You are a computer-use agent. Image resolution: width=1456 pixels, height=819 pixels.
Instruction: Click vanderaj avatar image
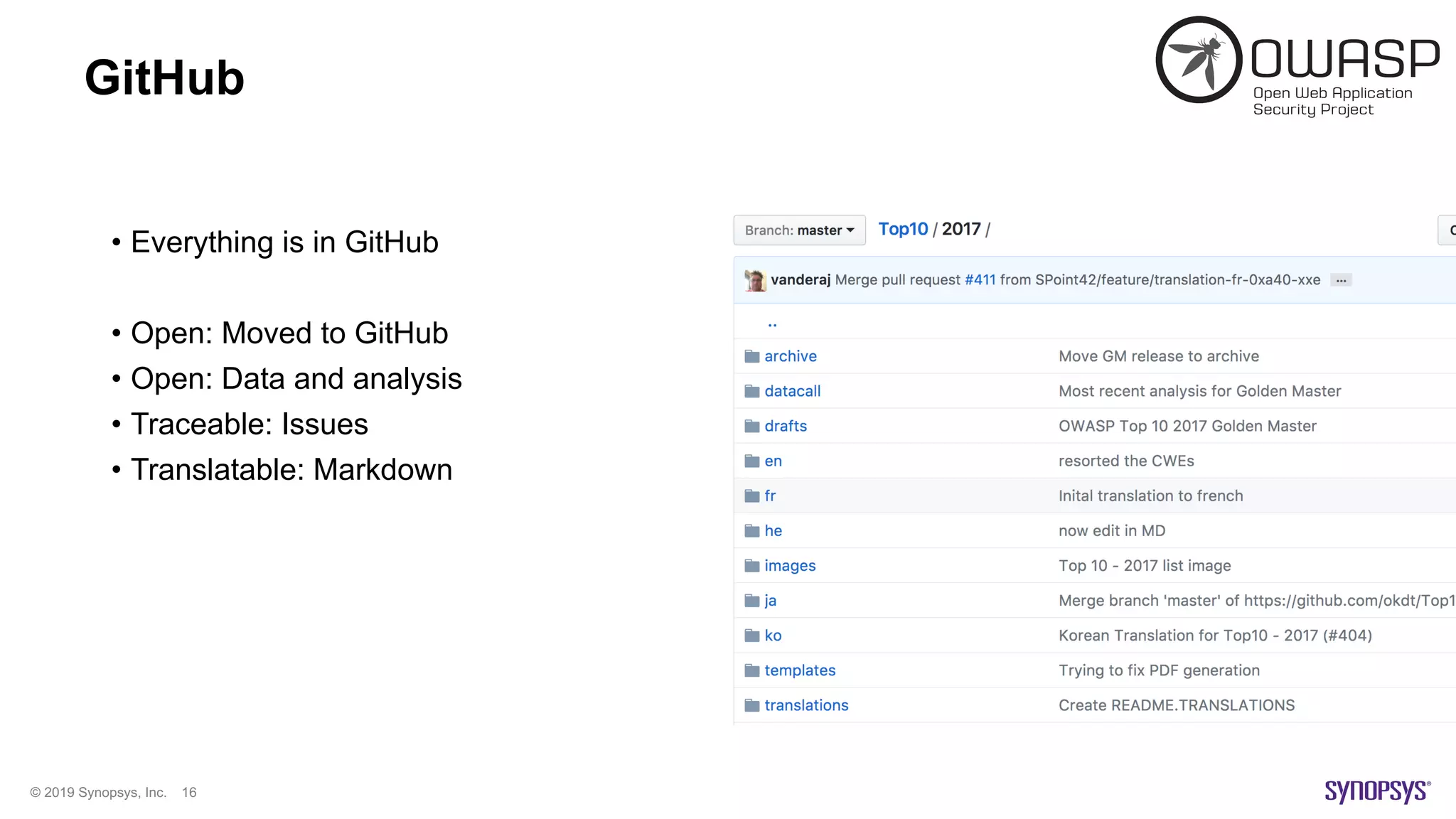(755, 280)
